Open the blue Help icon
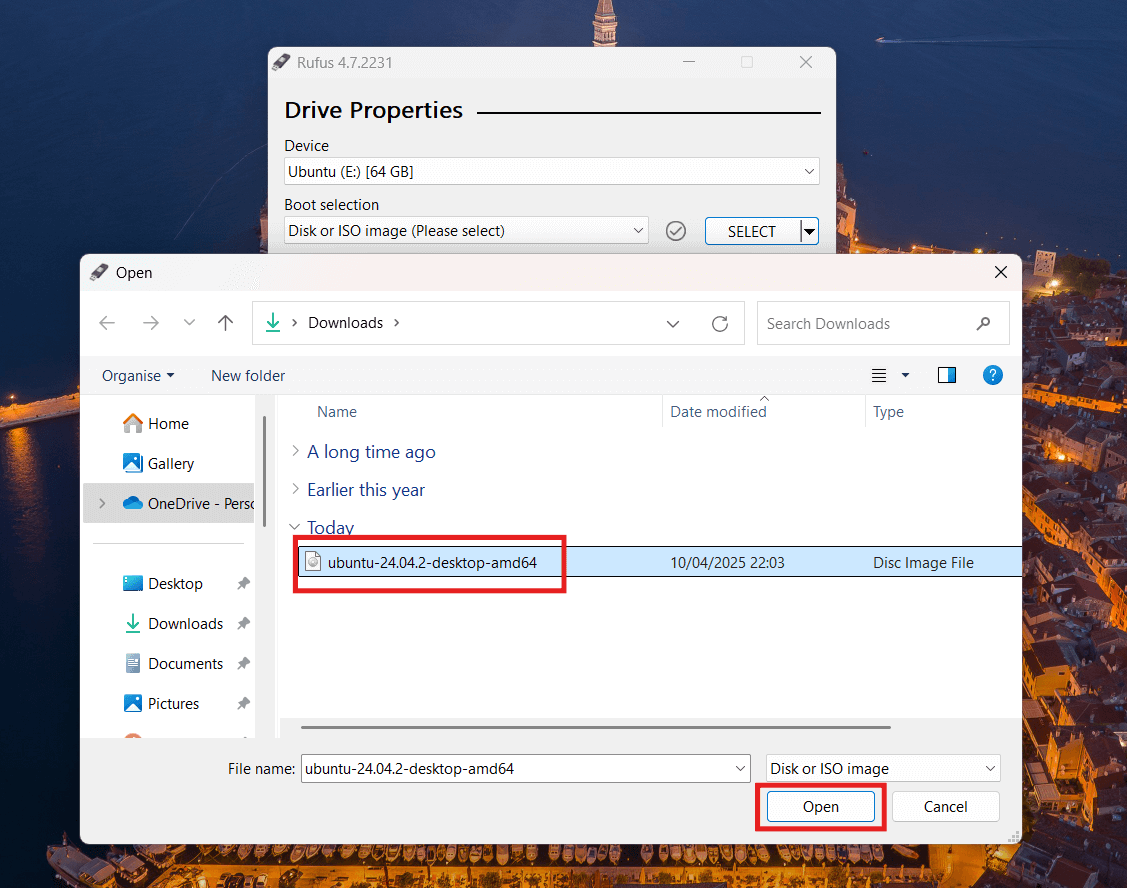 click(x=993, y=375)
